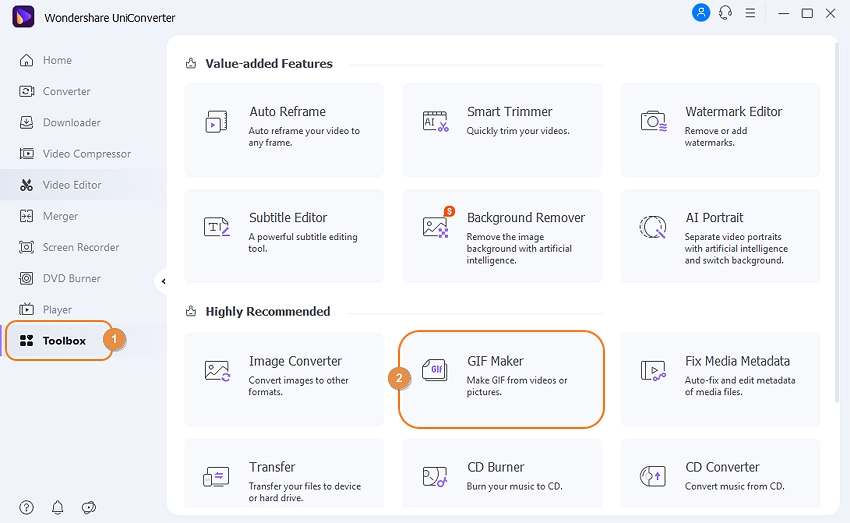850x523 pixels.
Task: Switch to the Screen Recorder tab
Action: pos(80,247)
